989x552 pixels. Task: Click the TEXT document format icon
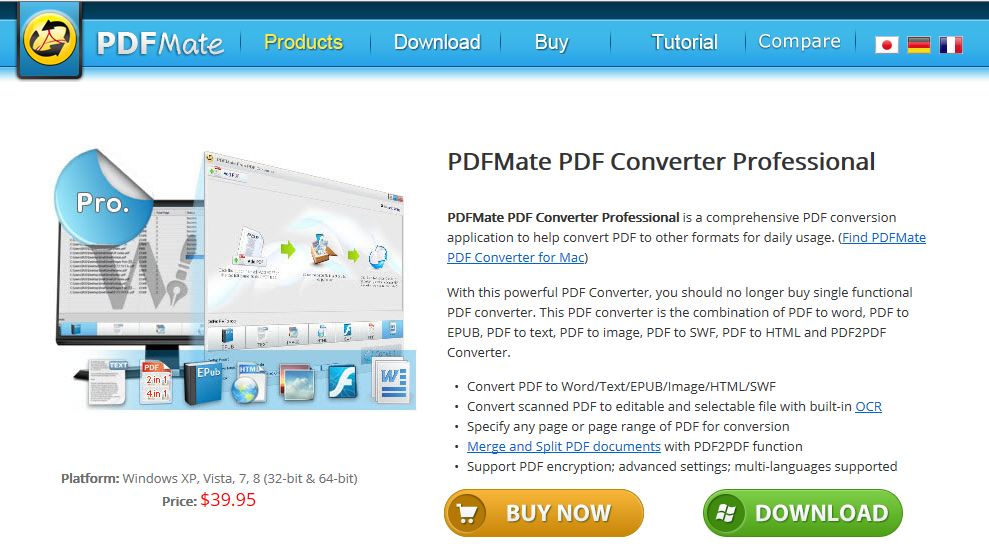pyautogui.click(x=107, y=382)
